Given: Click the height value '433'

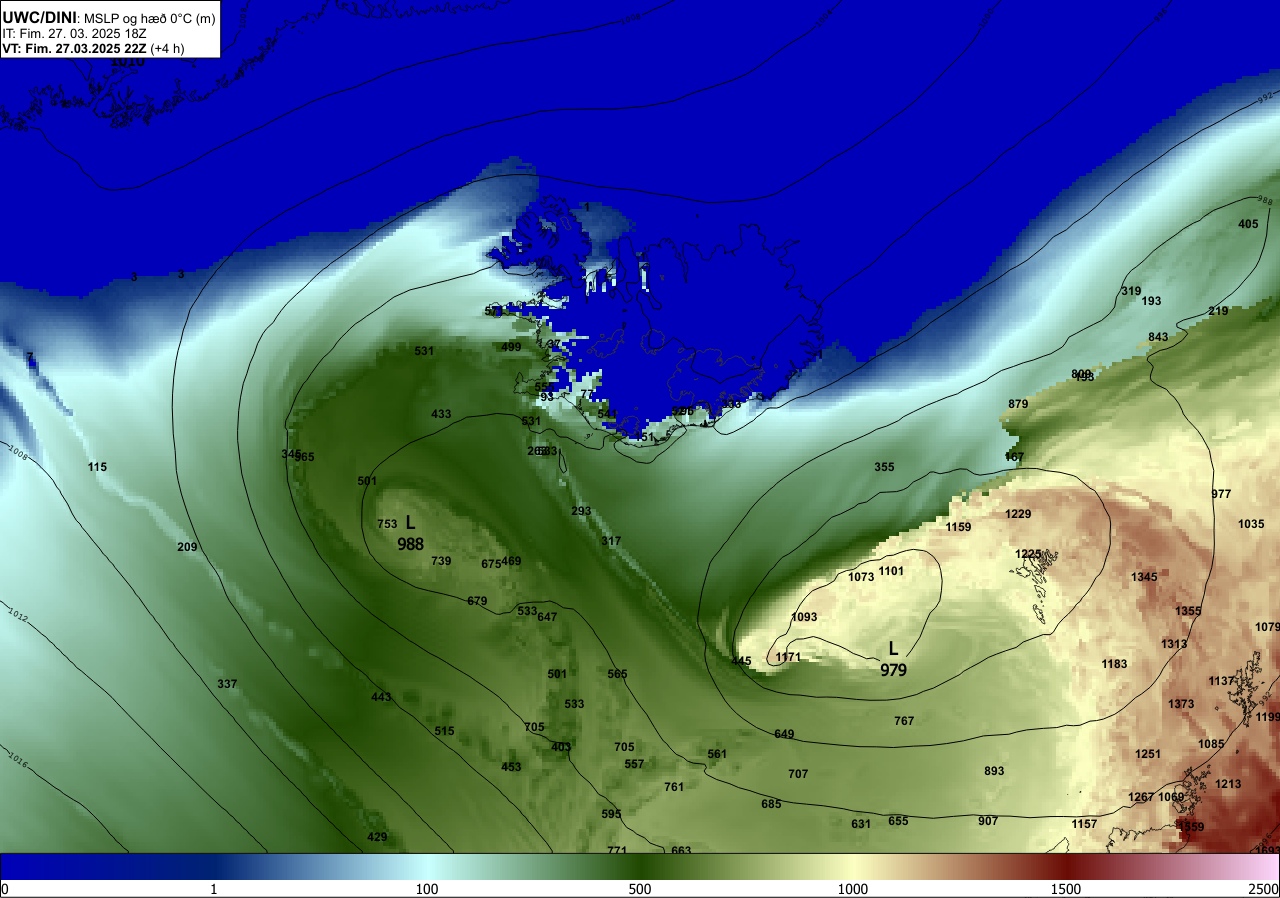Looking at the screenshot, I should pos(441,414).
